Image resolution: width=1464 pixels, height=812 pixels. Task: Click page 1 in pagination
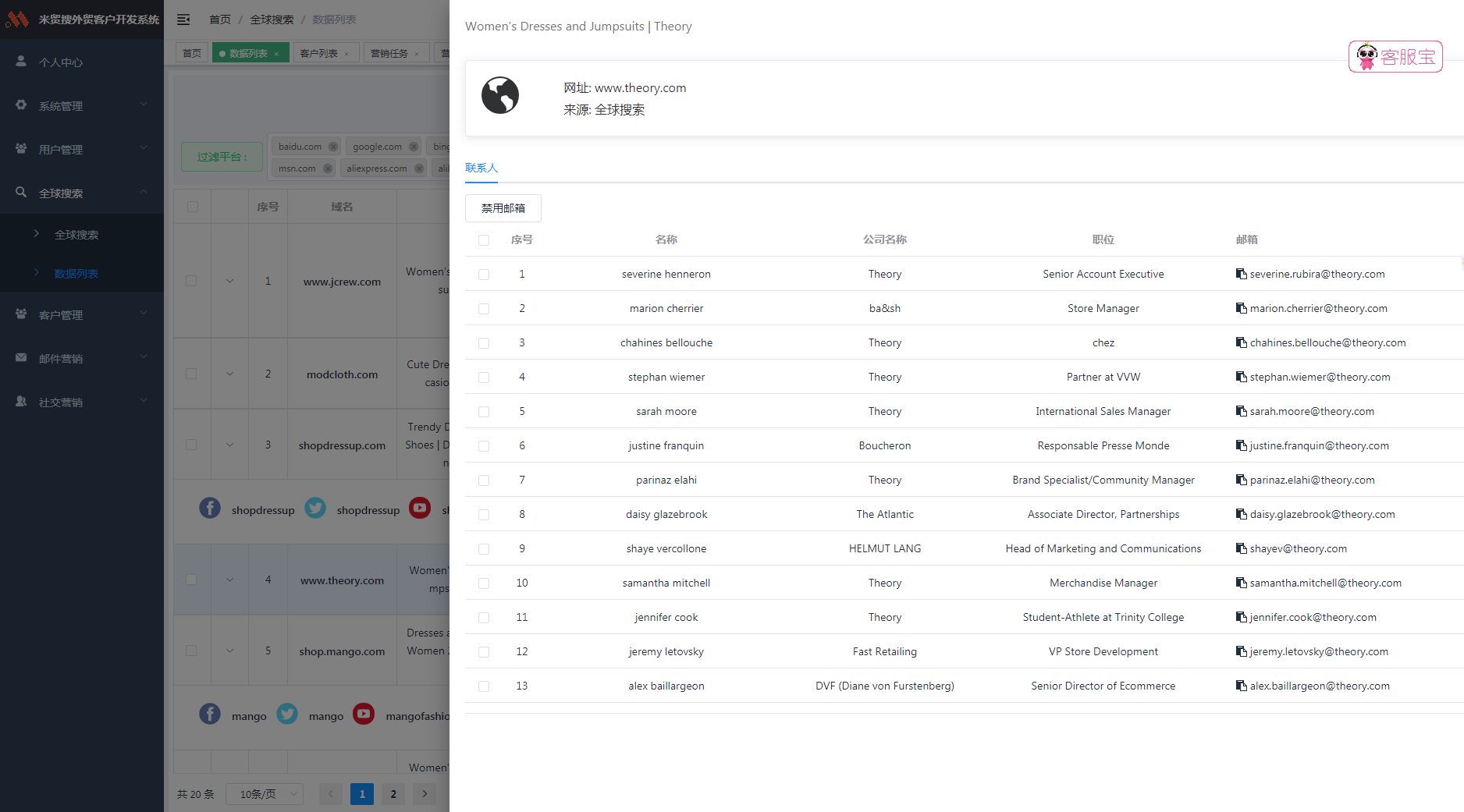click(362, 794)
